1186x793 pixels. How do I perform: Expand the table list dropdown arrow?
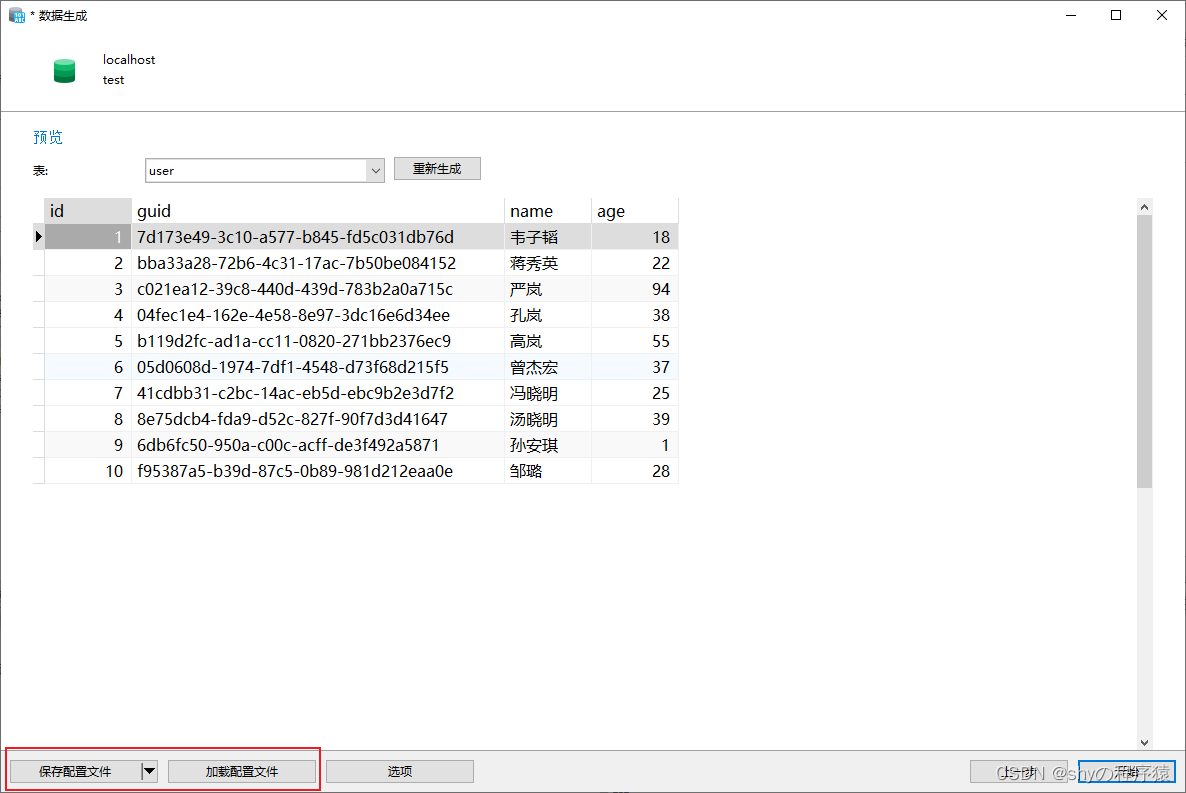click(375, 170)
